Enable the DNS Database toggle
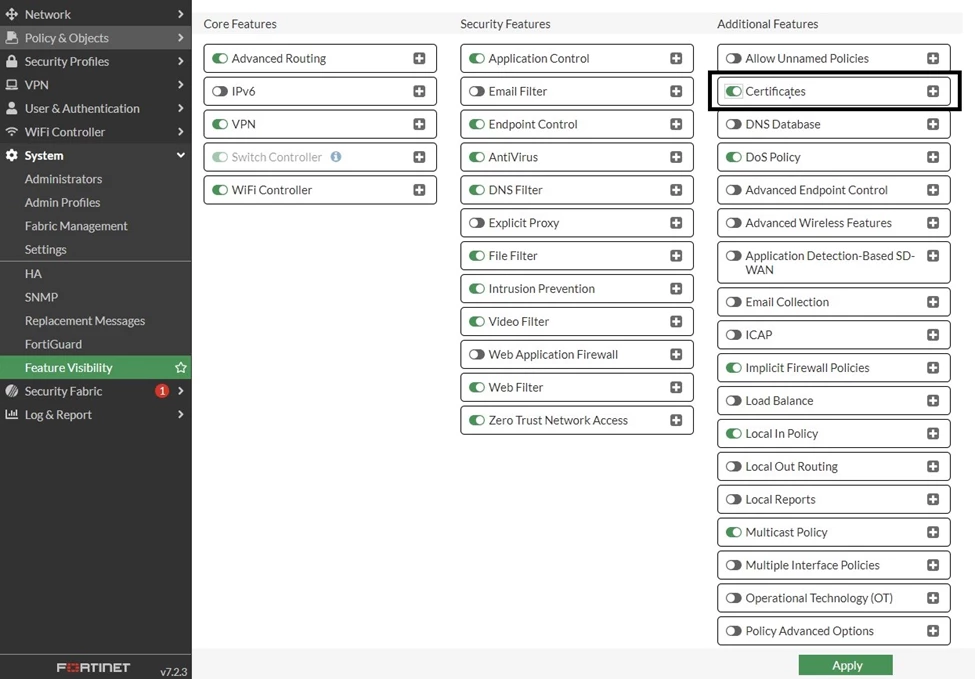 pos(734,124)
